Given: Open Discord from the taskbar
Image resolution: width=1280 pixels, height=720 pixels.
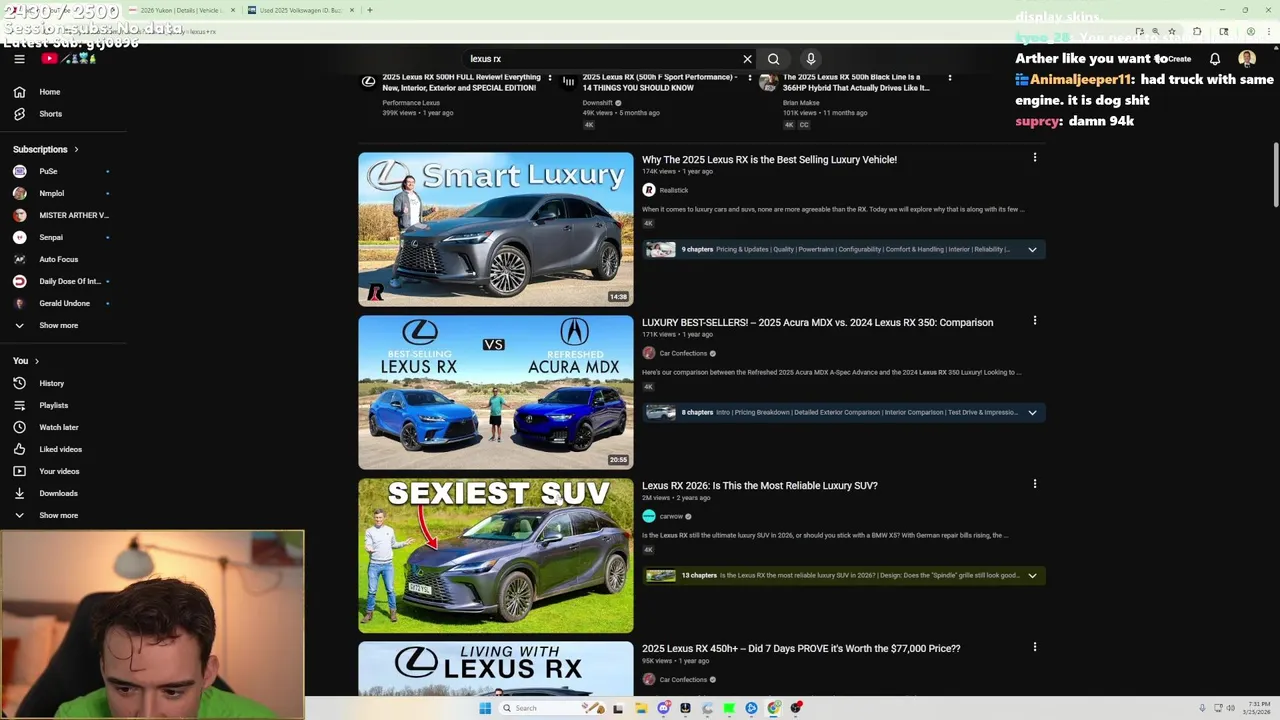Looking at the screenshot, I should [663, 708].
